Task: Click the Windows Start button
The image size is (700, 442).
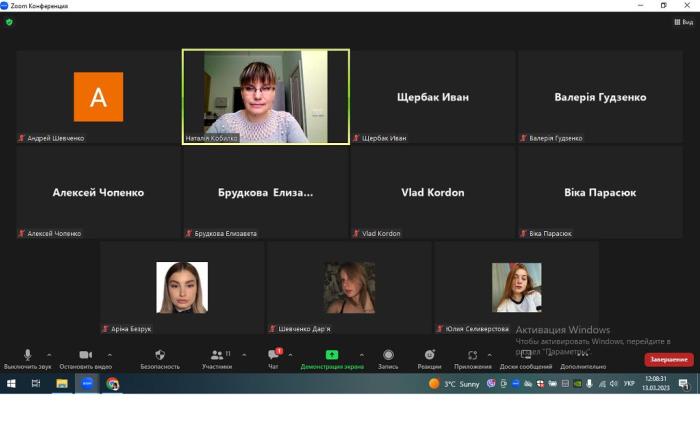Action: (x=11, y=383)
